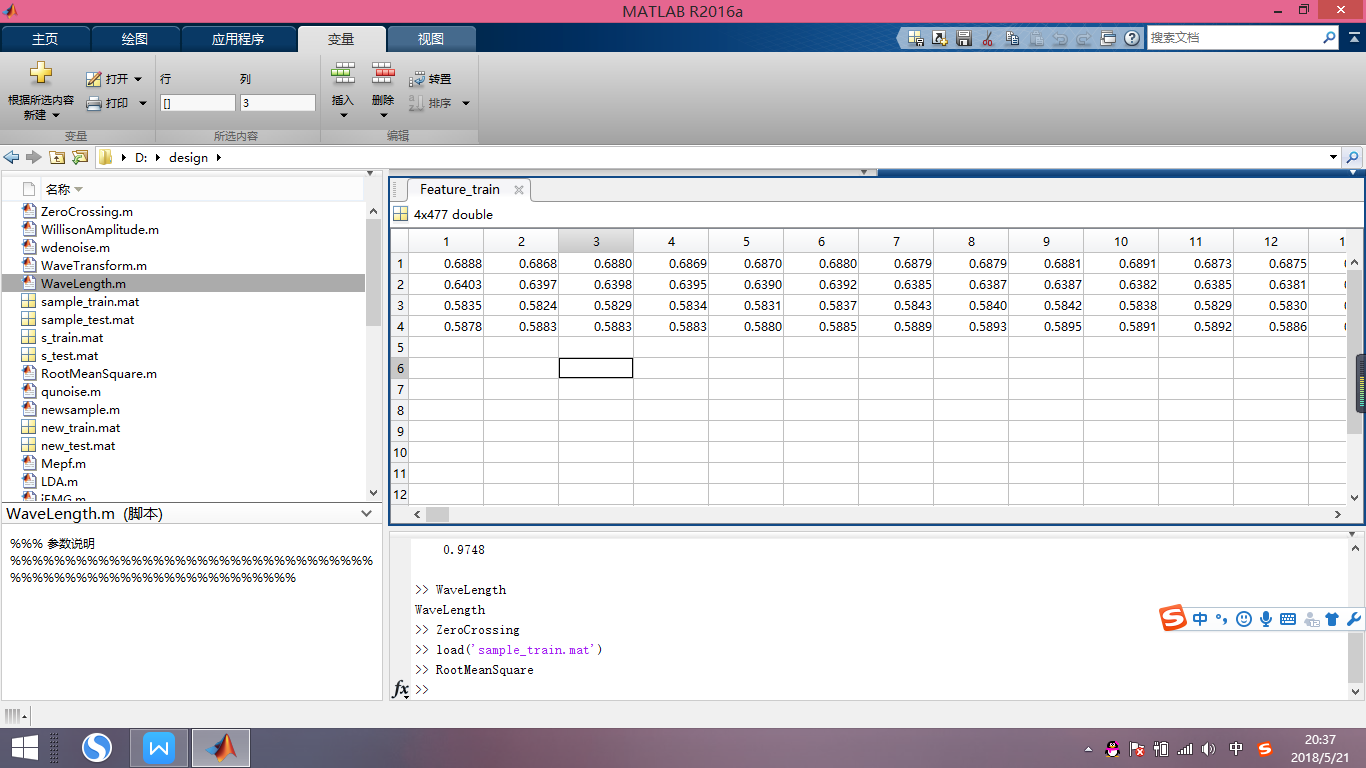Select sample_train.mat in the file browser

90,302
